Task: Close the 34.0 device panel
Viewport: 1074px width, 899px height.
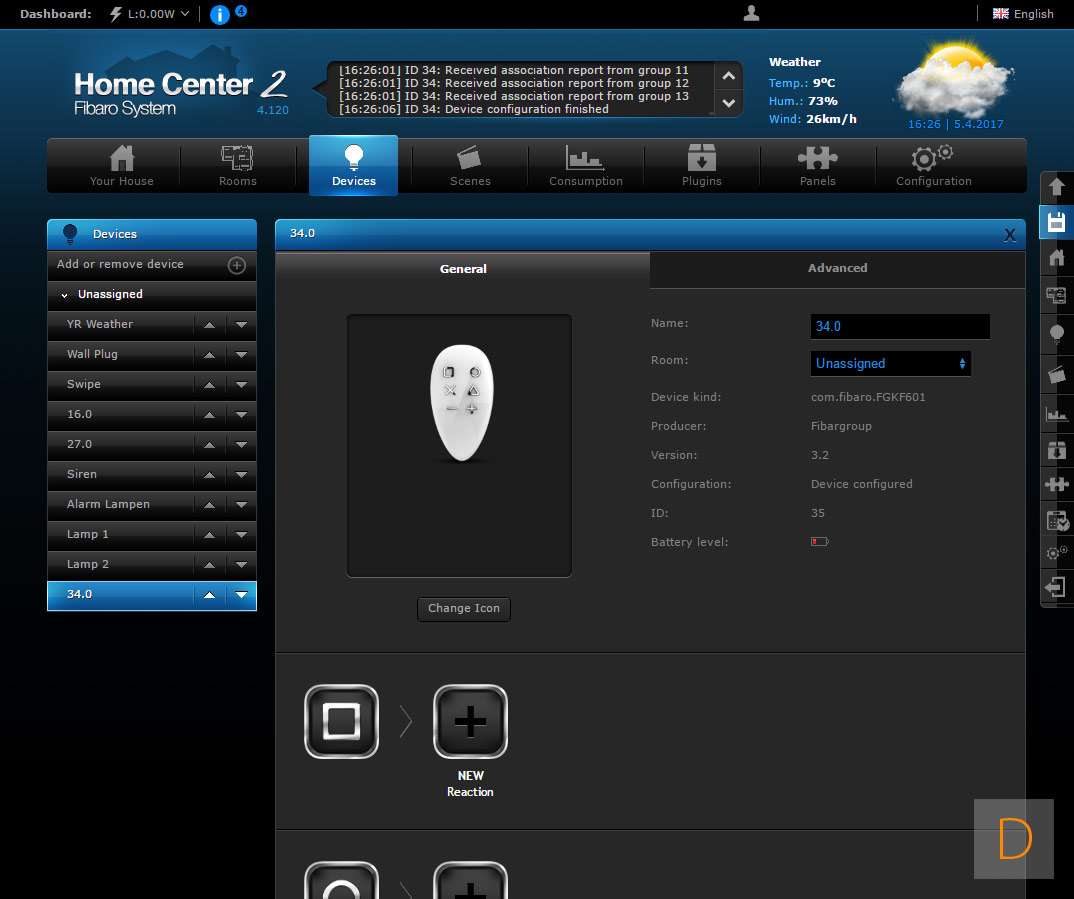Action: coord(1009,235)
